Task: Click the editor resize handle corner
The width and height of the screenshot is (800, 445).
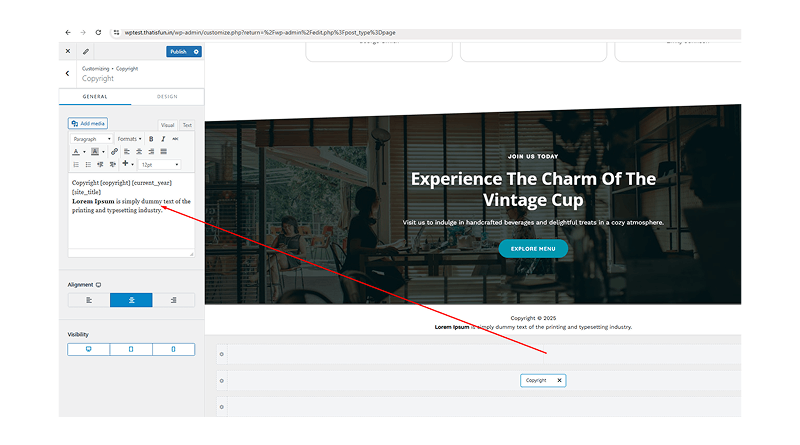Action: (191, 254)
